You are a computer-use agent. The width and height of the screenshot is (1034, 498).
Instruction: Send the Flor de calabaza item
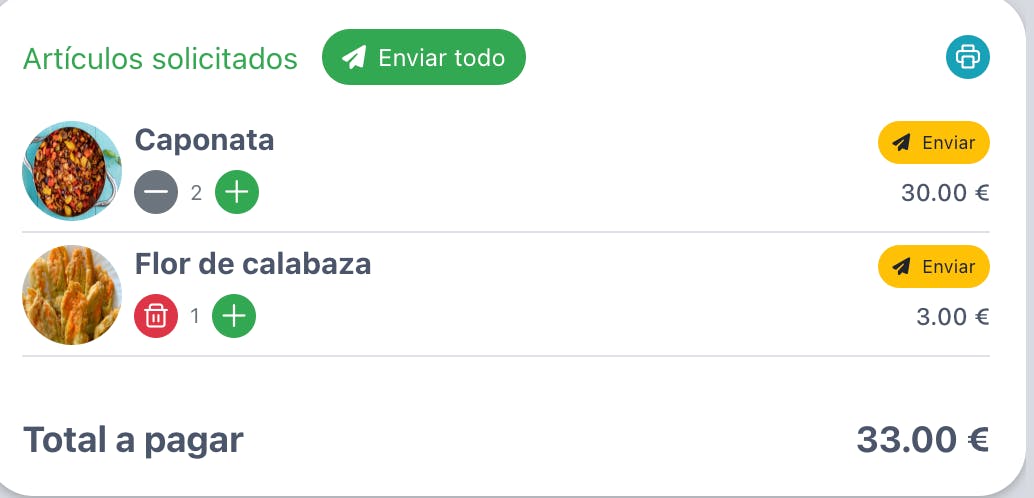pyautogui.click(x=934, y=266)
